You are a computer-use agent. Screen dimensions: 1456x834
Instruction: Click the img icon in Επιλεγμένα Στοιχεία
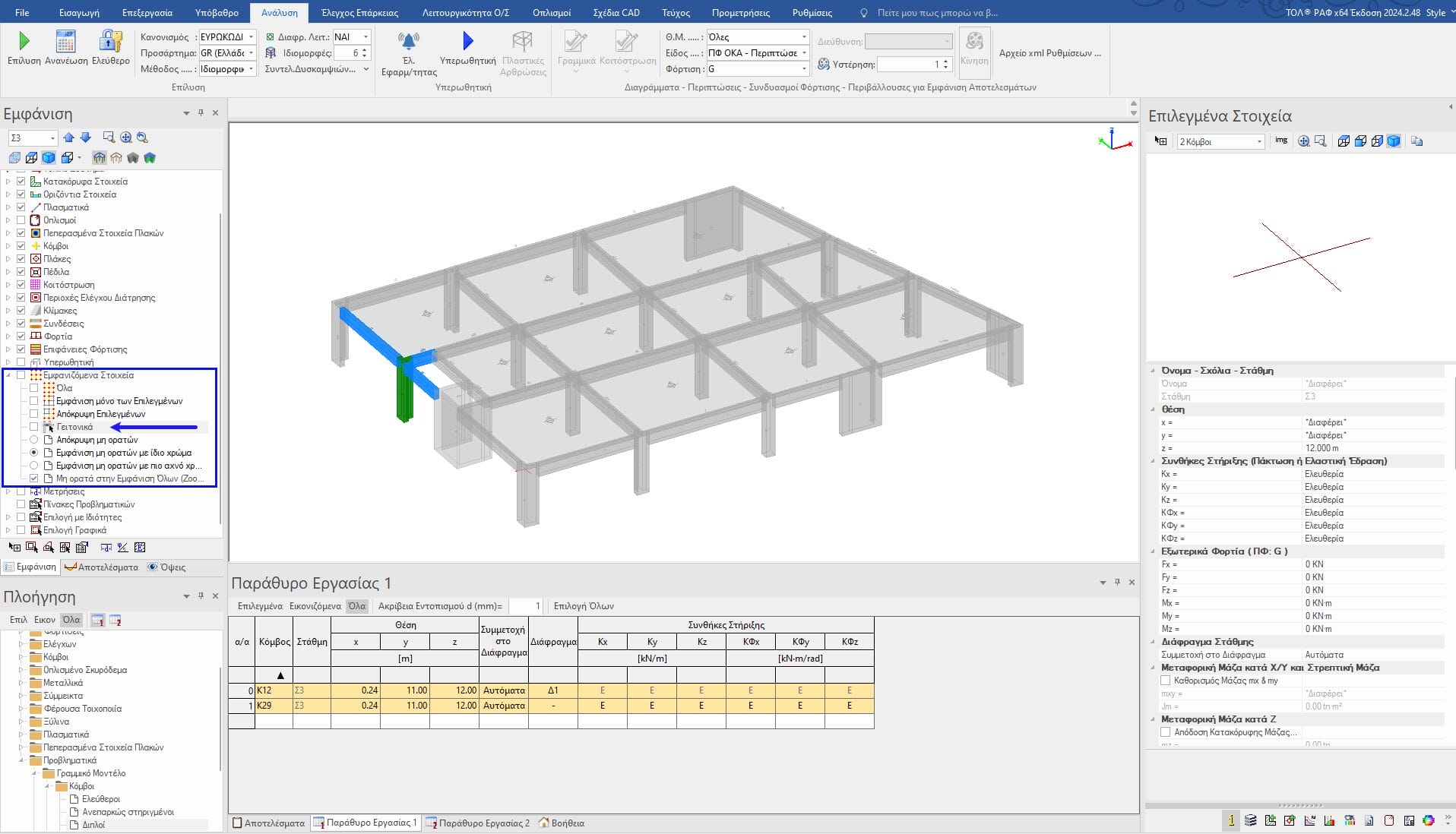click(x=1281, y=141)
